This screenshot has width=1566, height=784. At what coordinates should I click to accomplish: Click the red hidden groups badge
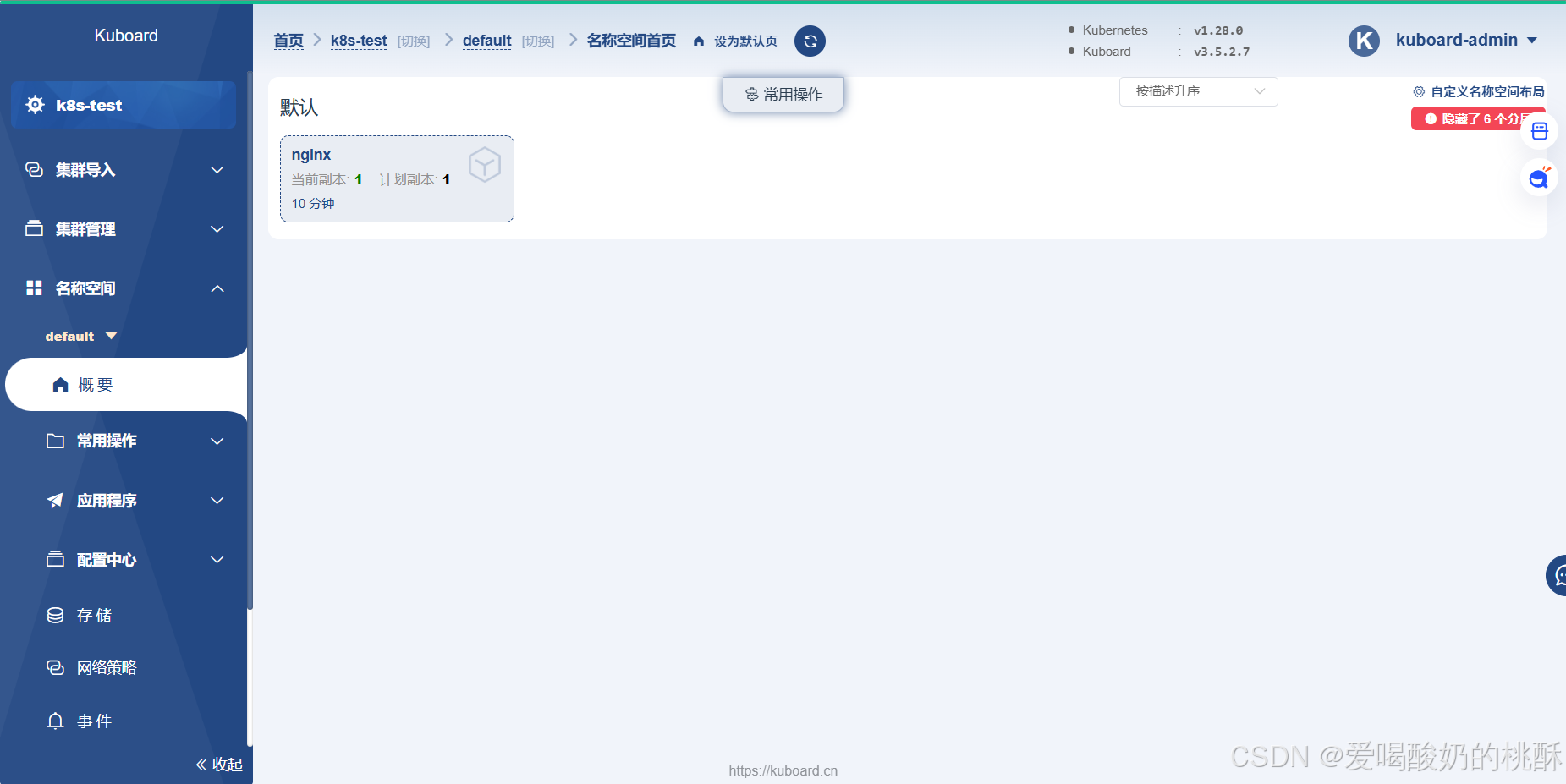1478,118
